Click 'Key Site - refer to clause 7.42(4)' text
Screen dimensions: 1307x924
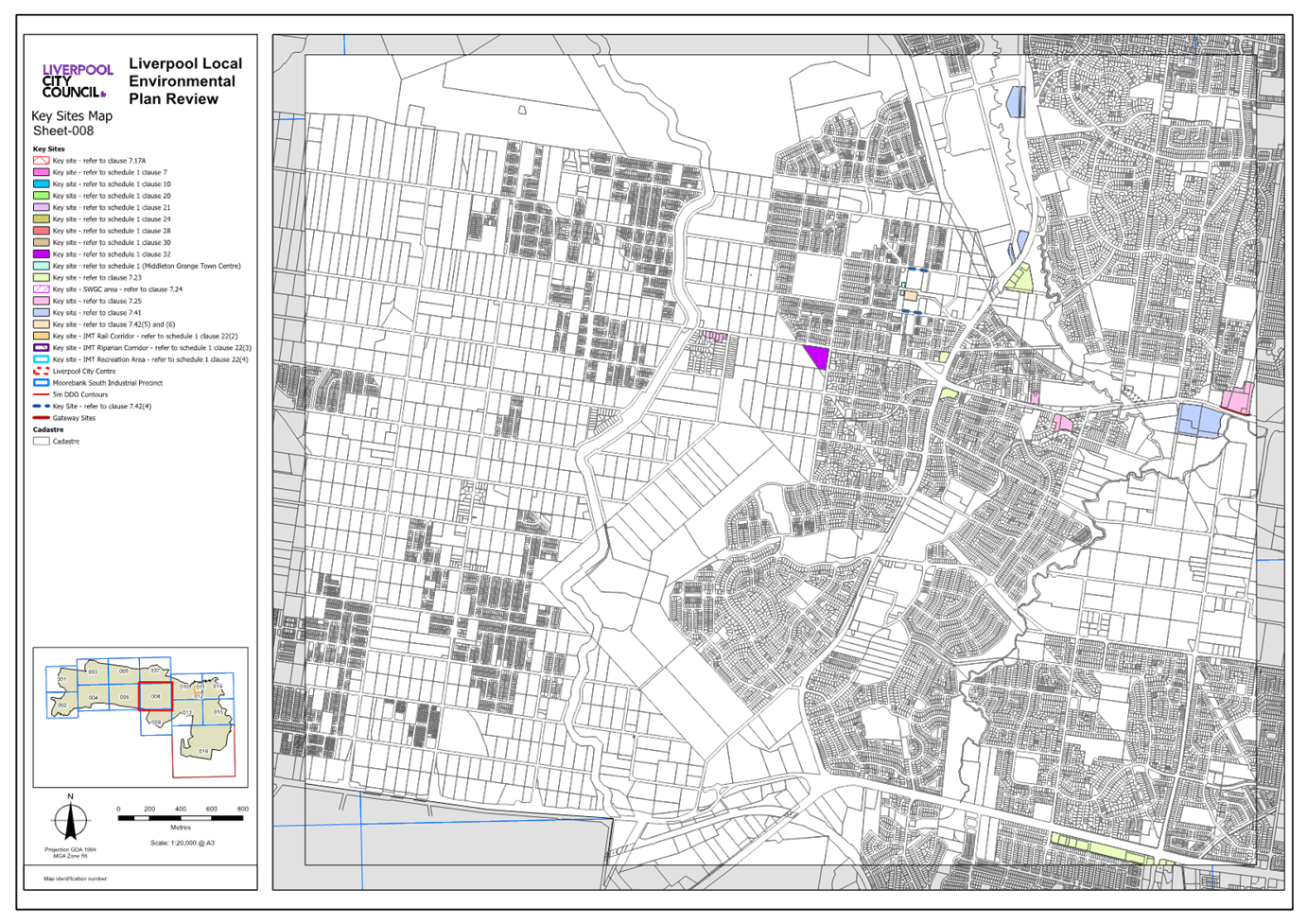point(102,407)
